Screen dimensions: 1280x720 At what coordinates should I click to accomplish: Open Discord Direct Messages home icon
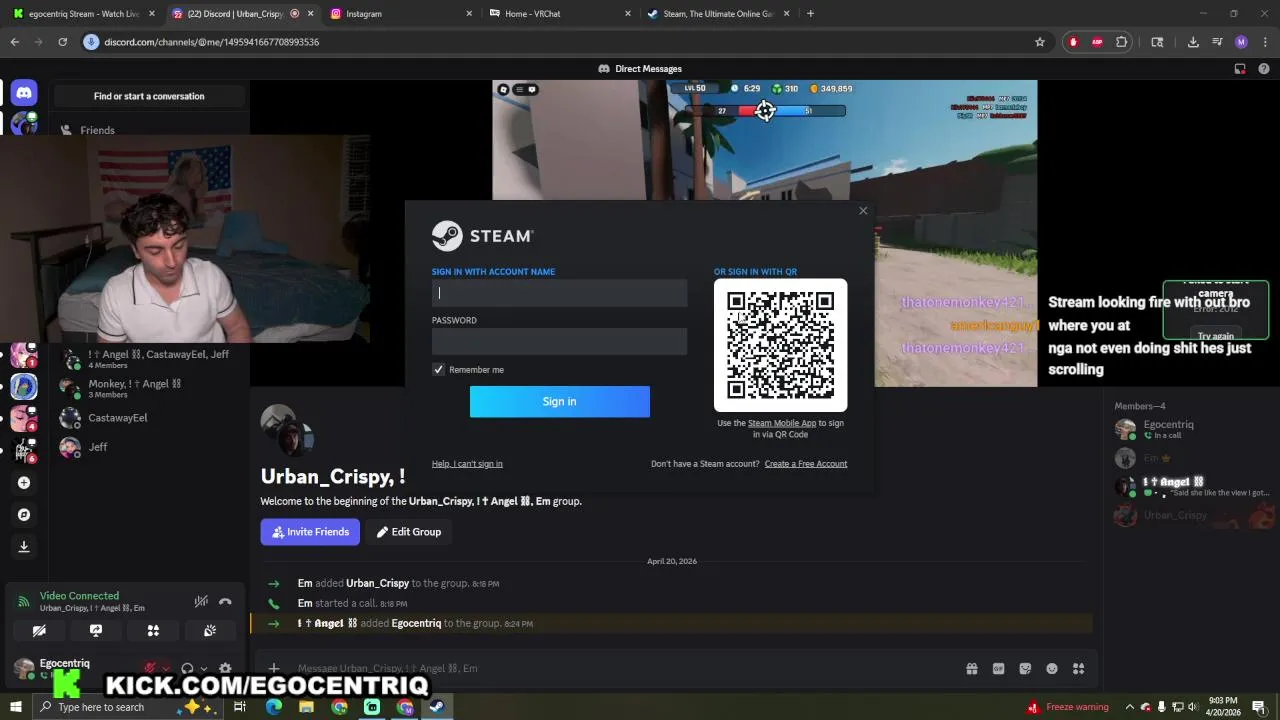click(x=24, y=92)
